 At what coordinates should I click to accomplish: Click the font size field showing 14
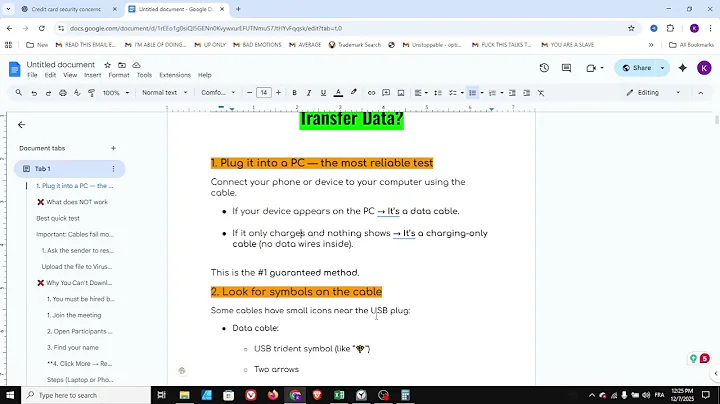(264, 93)
